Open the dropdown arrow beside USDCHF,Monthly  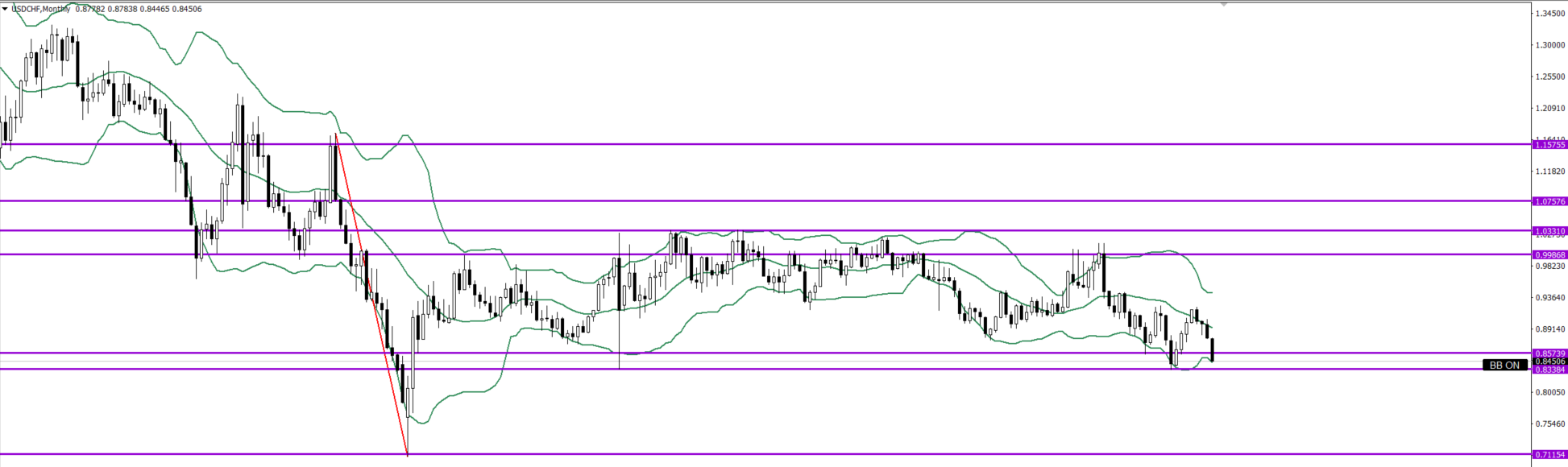(x=5, y=9)
